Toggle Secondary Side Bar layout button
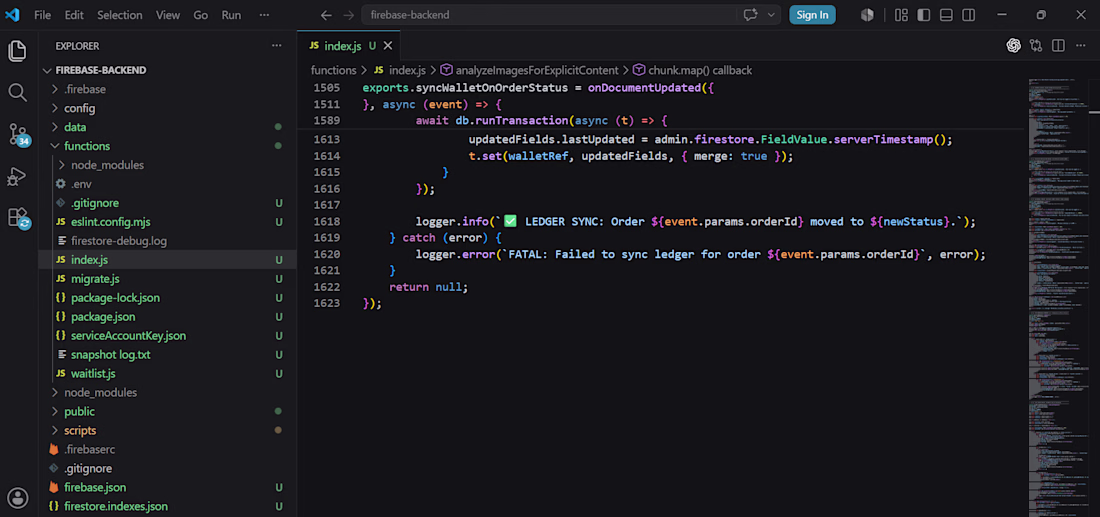This screenshot has width=1100, height=517. pyautogui.click(x=968, y=15)
